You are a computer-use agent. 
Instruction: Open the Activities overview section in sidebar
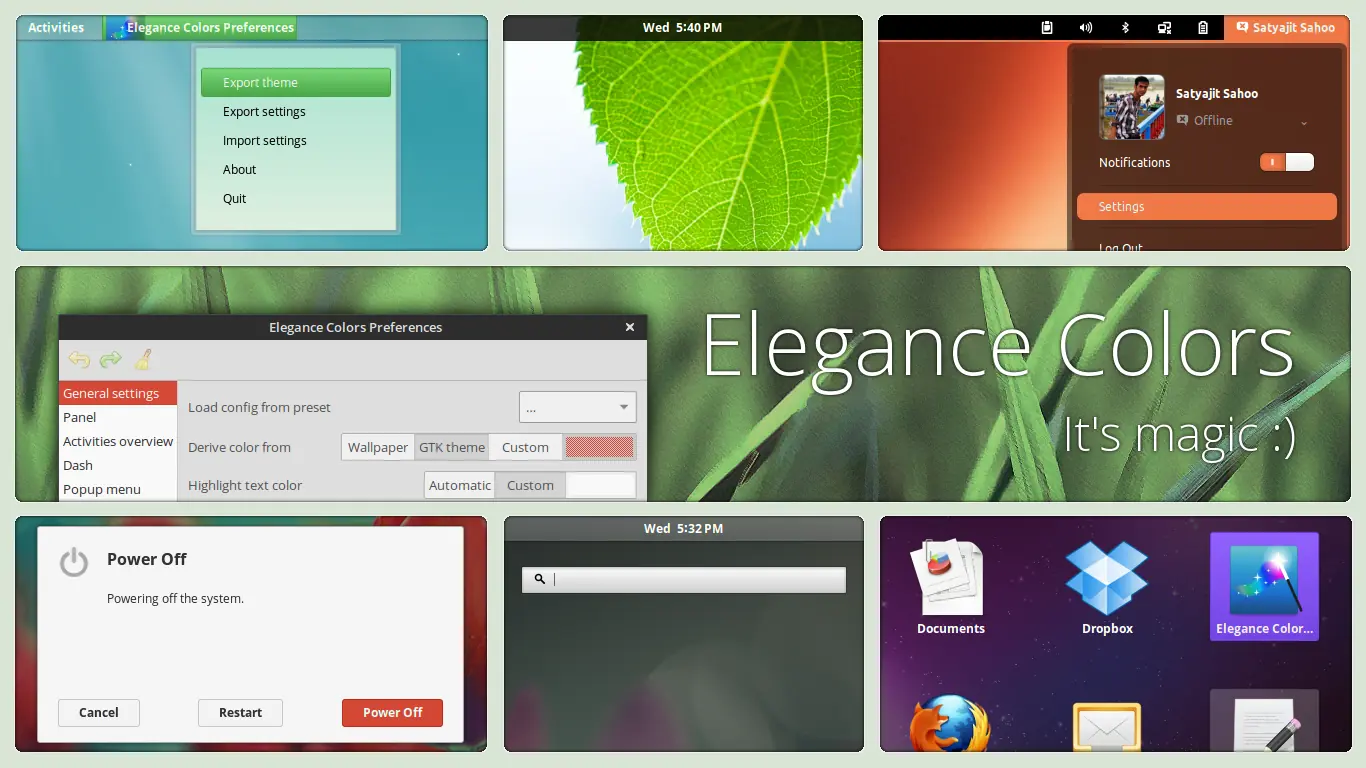118,441
